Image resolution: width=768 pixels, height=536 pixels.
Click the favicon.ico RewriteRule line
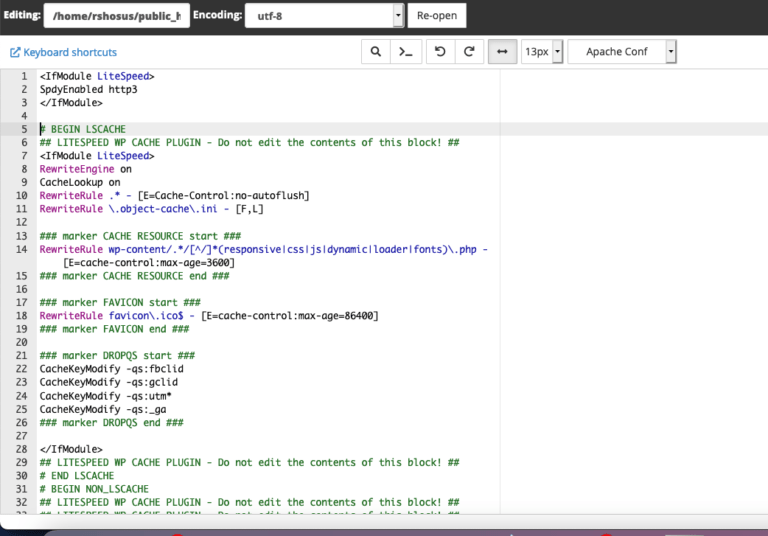pyautogui.click(x=209, y=316)
